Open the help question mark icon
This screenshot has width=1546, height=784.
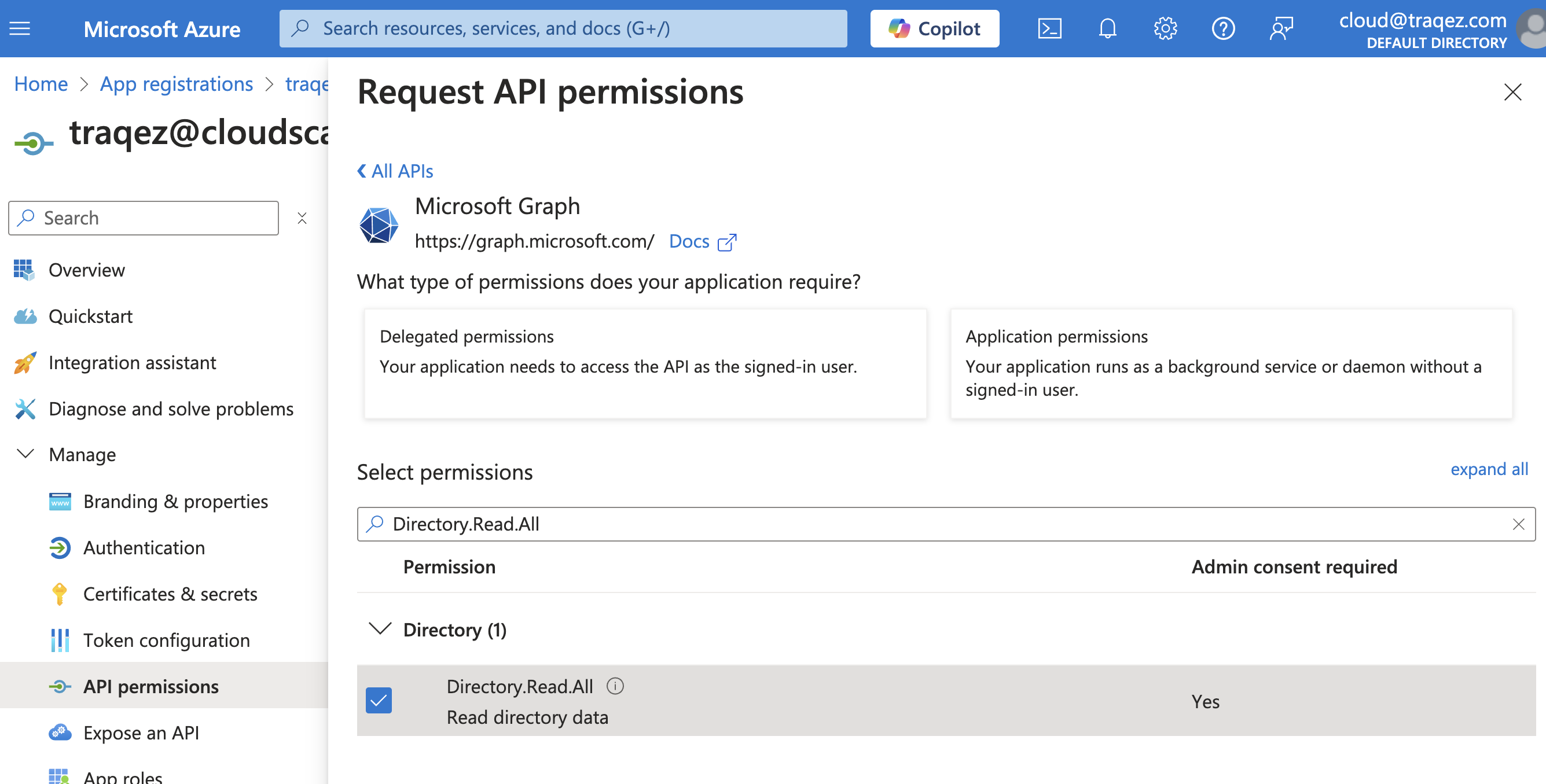[1223, 28]
